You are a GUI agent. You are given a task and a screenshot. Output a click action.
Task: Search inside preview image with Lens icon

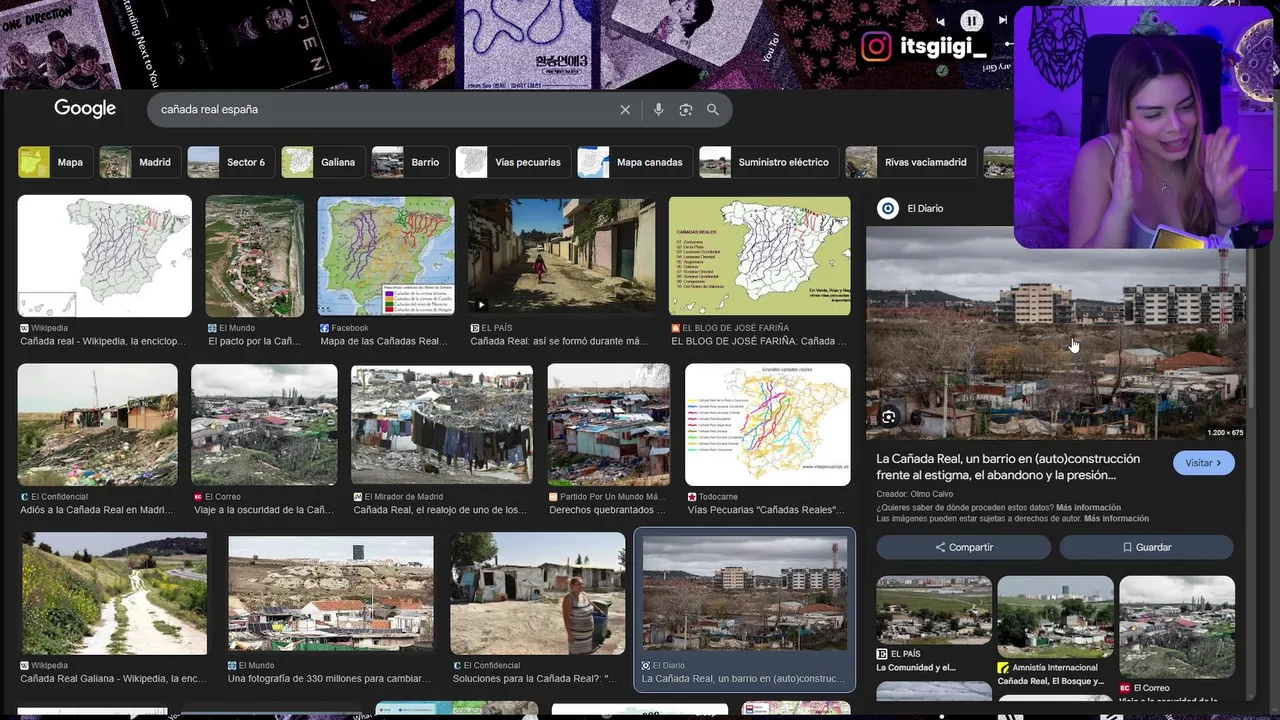point(889,417)
